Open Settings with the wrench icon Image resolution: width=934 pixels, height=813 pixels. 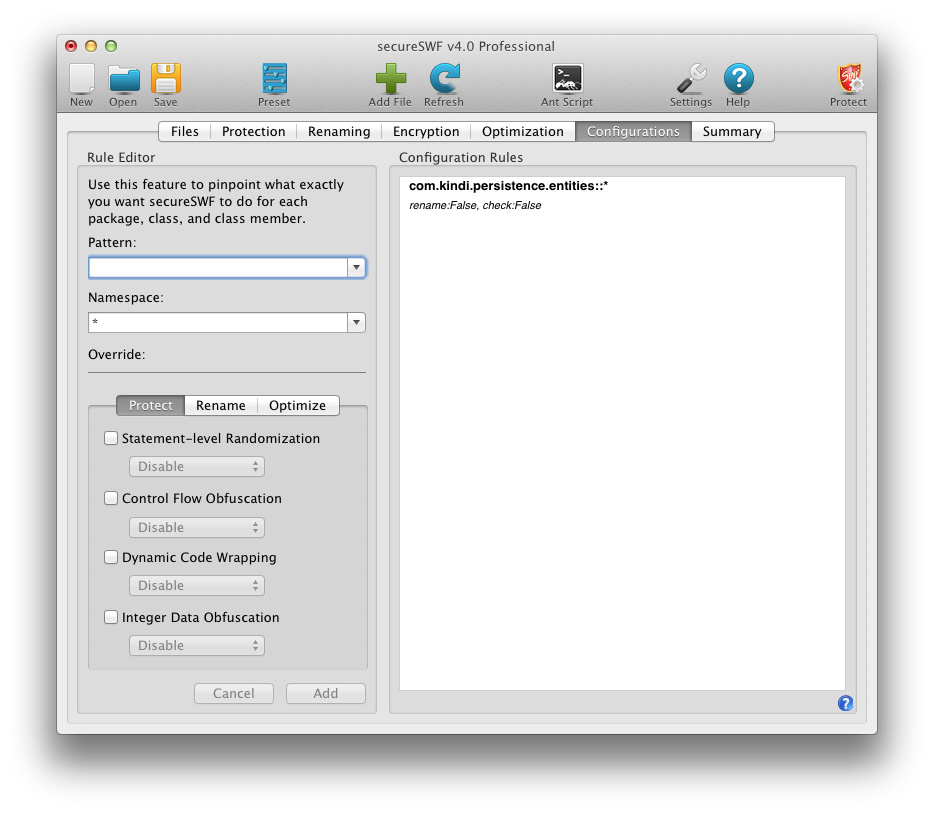point(690,79)
